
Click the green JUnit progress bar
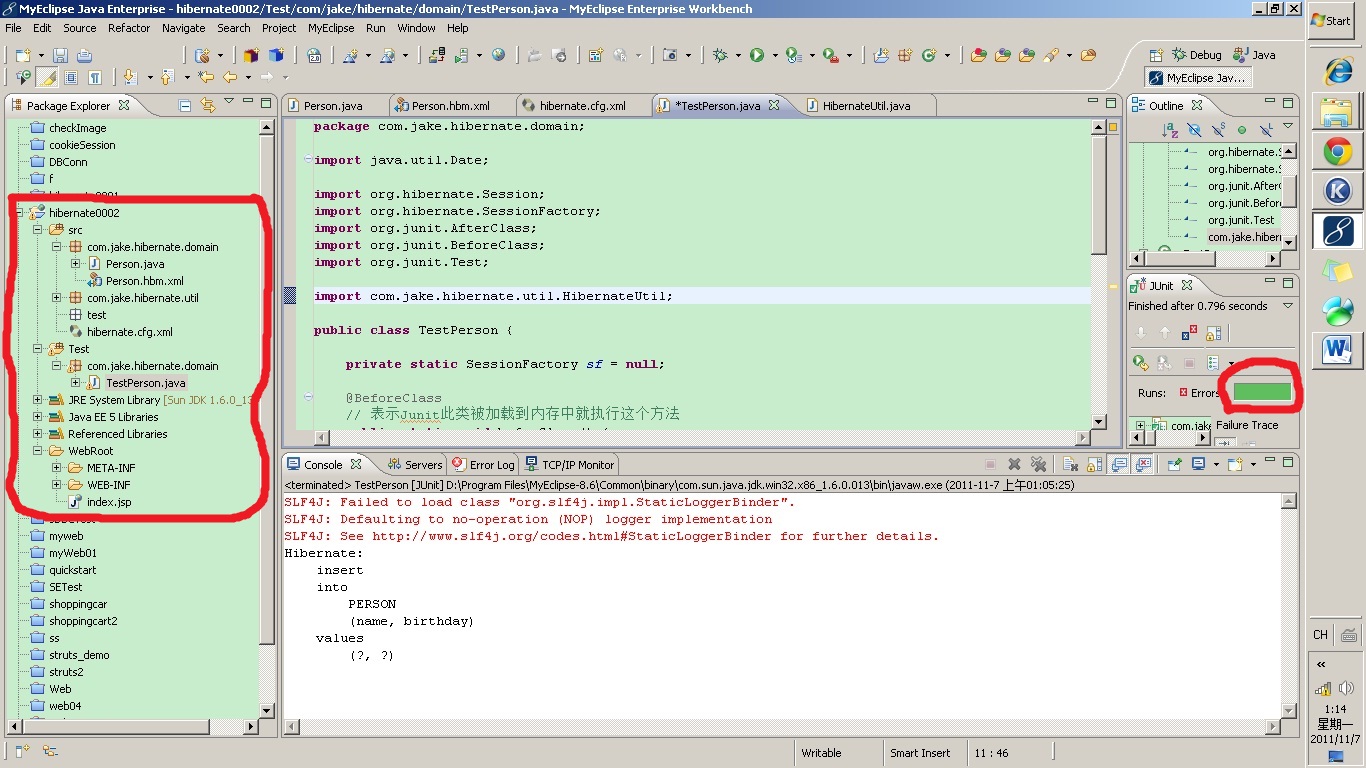[x=1261, y=392]
